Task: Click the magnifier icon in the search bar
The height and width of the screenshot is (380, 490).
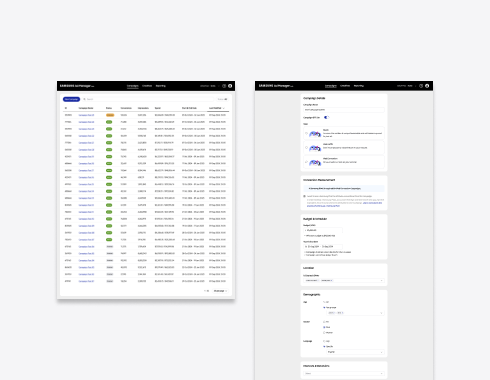Action: [x=84, y=99]
